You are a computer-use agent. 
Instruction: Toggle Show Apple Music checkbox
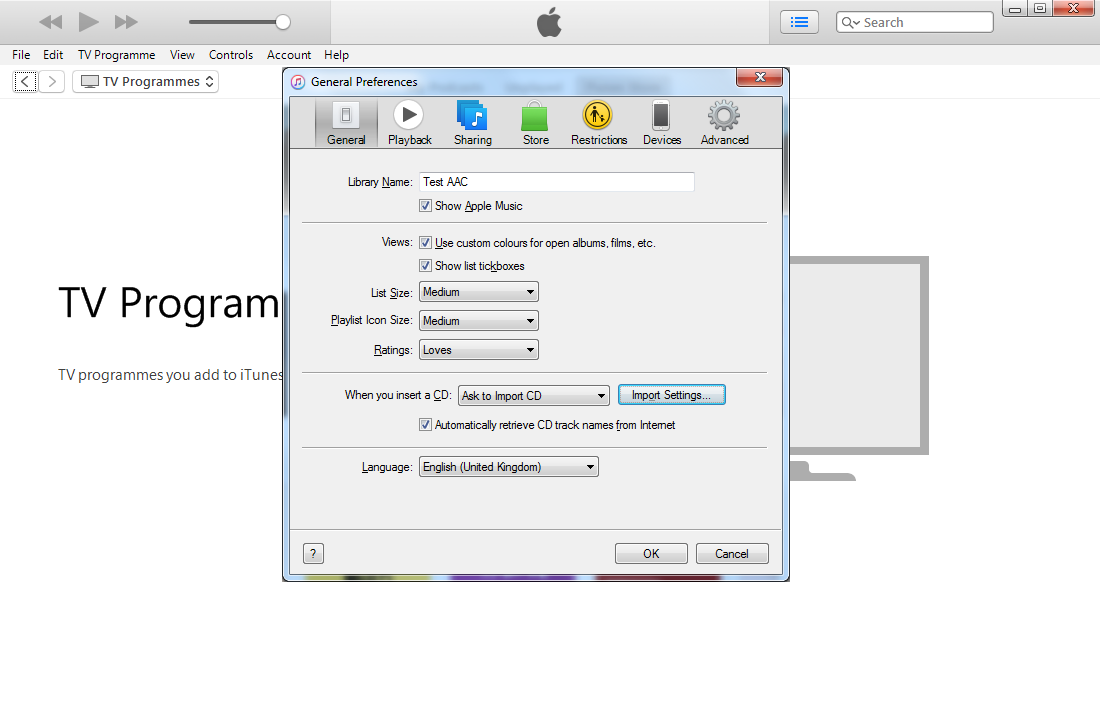[x=425, y=206]
